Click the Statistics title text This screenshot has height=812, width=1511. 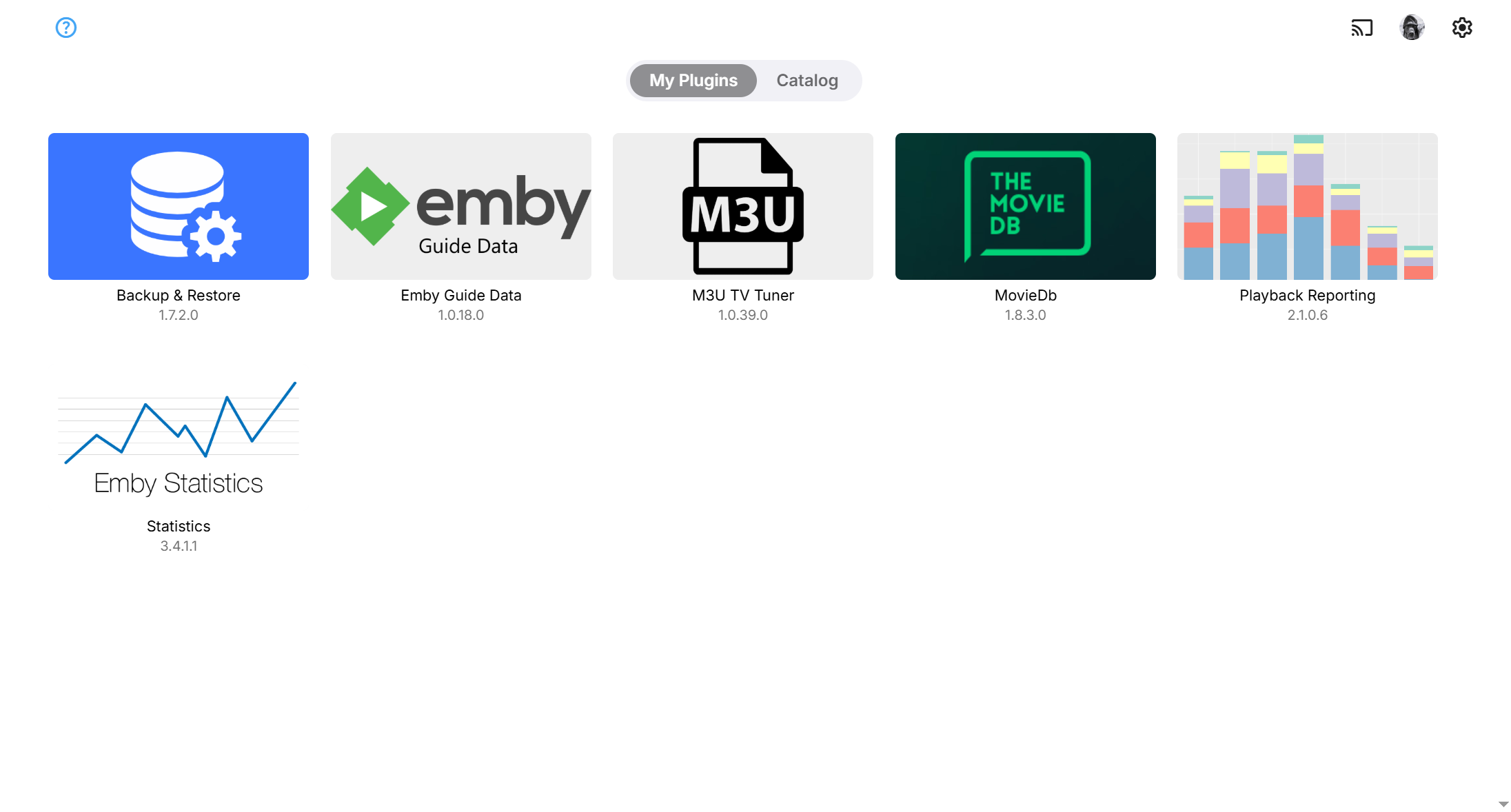pyautogui.click(x=179, y=526)
